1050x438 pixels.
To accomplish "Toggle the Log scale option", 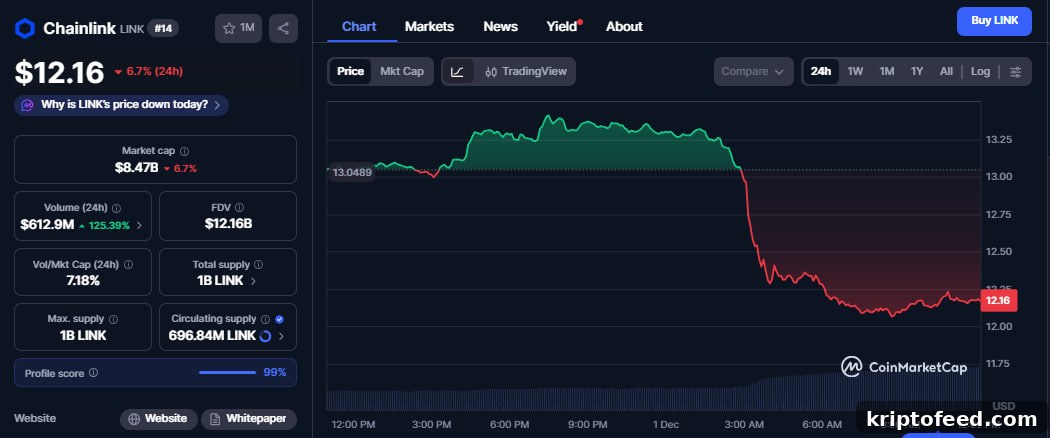I will point(980,72).
